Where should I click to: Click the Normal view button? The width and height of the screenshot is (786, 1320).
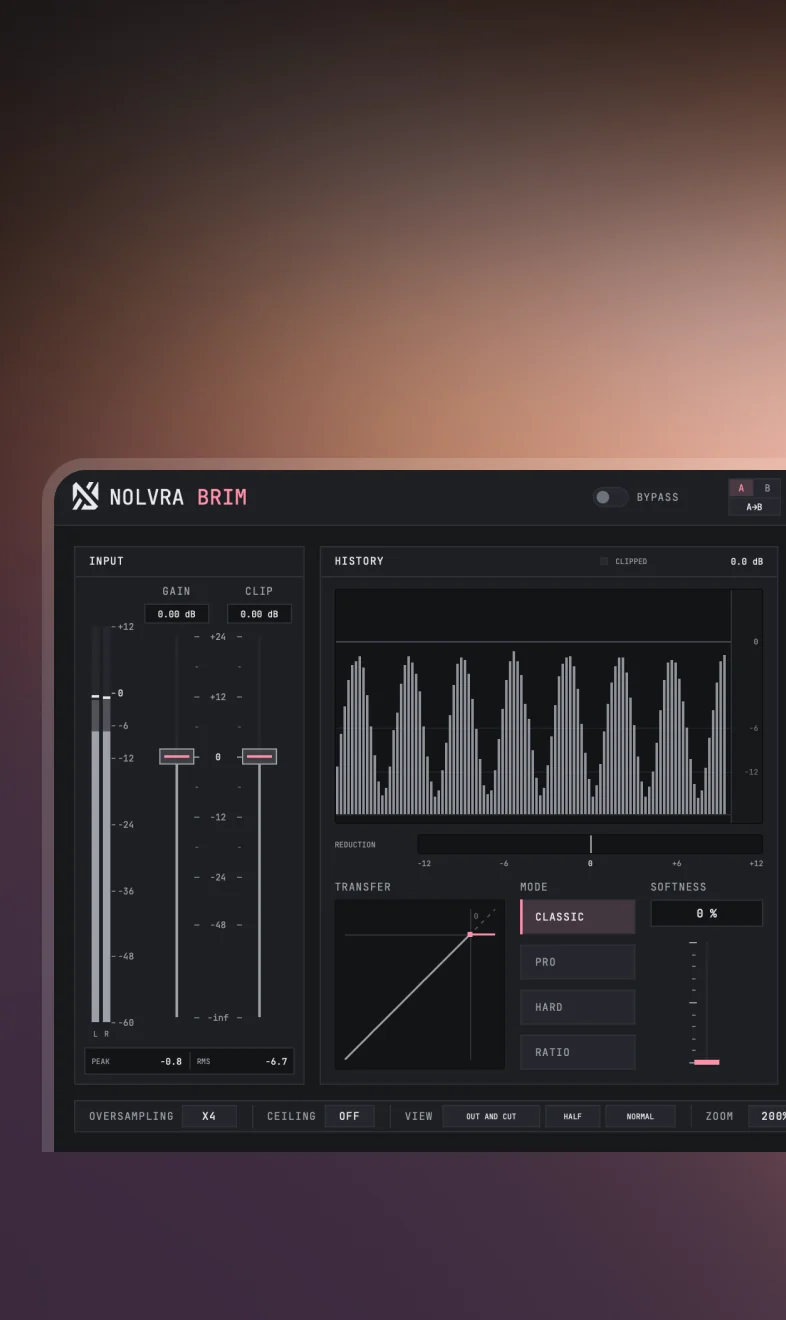pyautogui.click(x=640, y=1116)
